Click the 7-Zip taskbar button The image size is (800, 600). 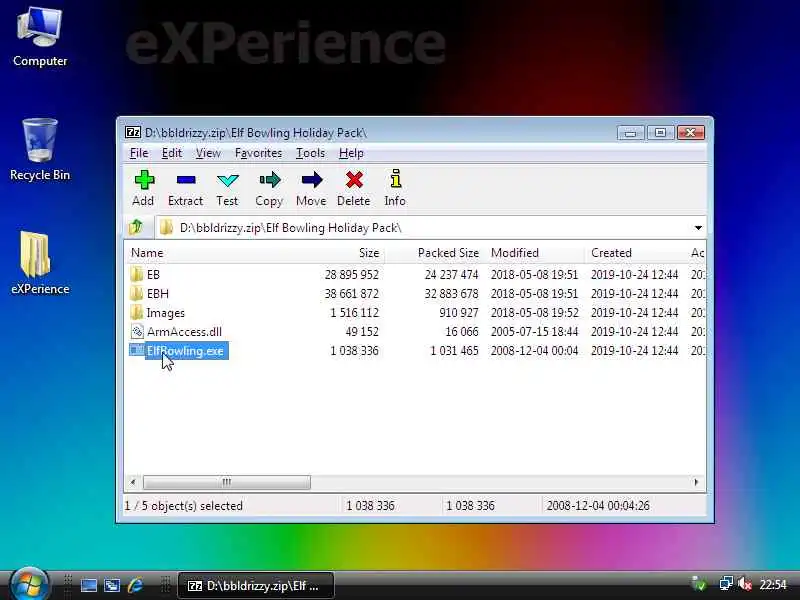[256, 585]
